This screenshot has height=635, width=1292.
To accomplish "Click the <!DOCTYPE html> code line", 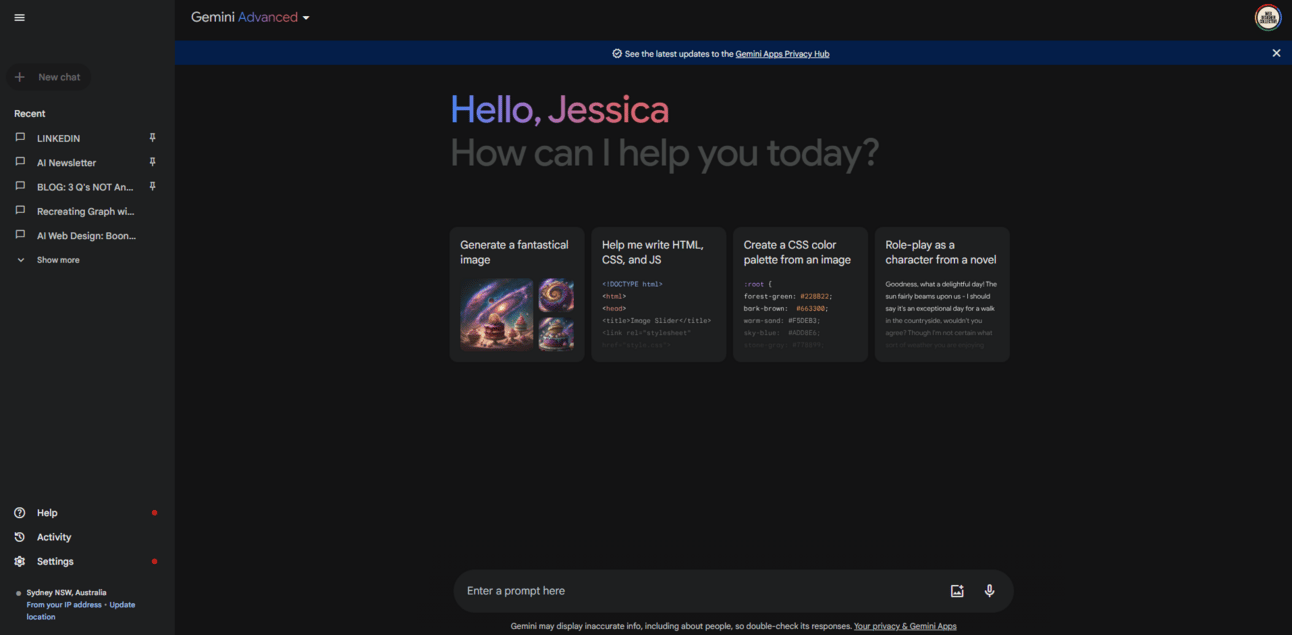I will pos(632,284).
